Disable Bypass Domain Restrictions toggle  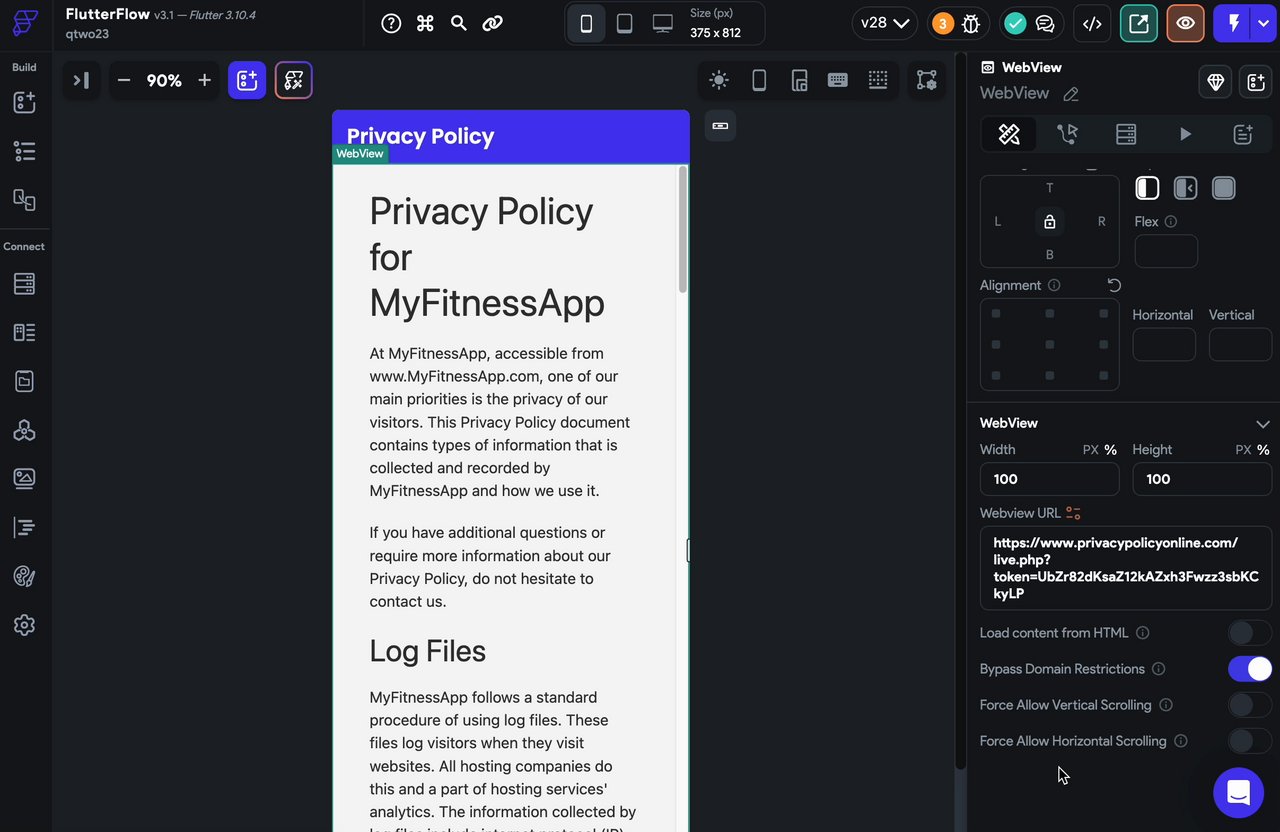click(1249, 669)
